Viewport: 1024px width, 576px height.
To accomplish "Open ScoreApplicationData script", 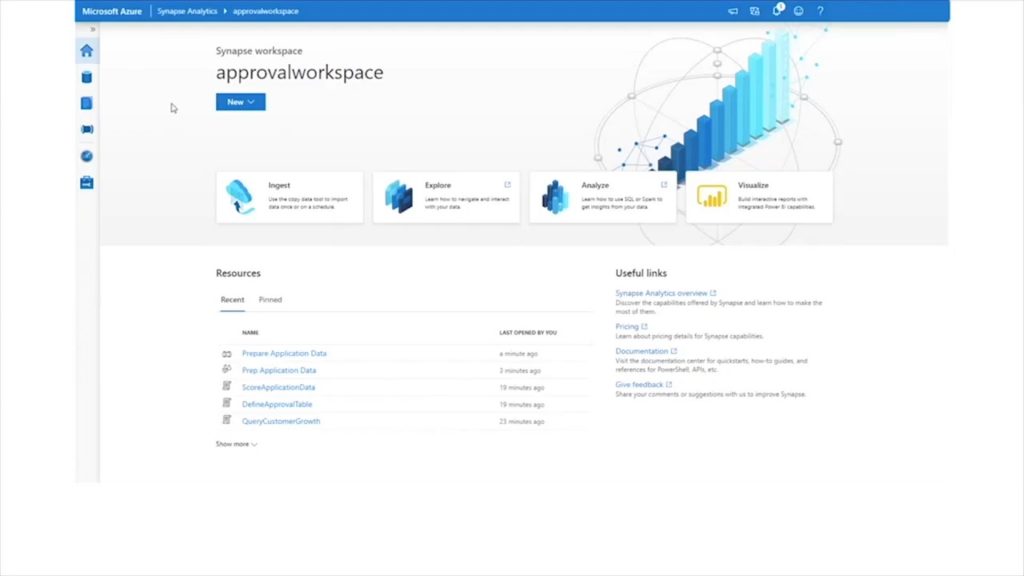I will [278, 387].
